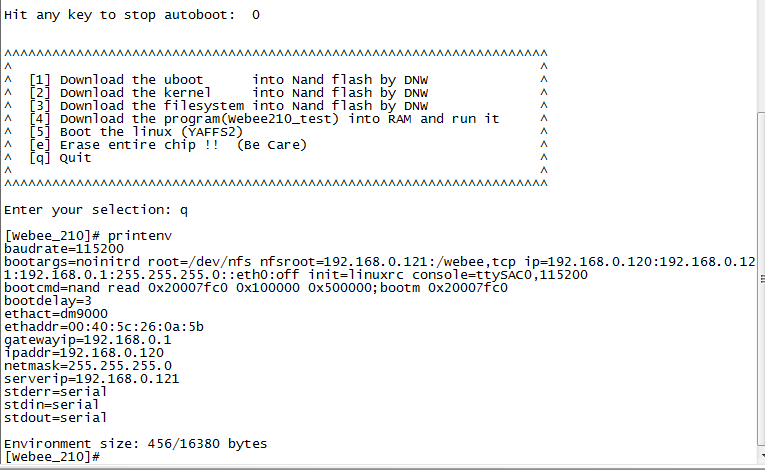Click the final [Webee_210]# command prompt
This screenshot has width=765, height=471.
pyautogui.click(x=52, y=457)
